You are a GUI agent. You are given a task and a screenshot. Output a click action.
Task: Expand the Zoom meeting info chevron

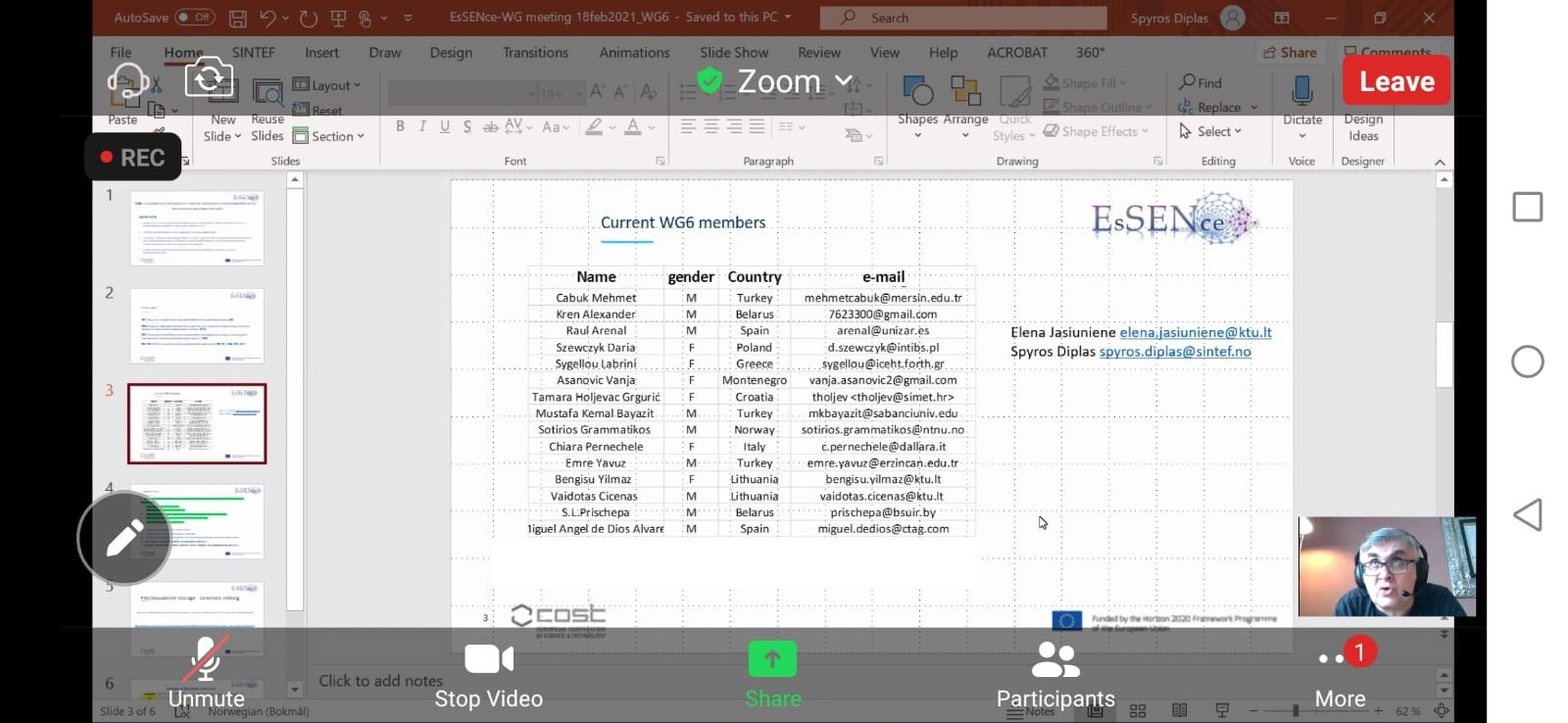point(844,81)
